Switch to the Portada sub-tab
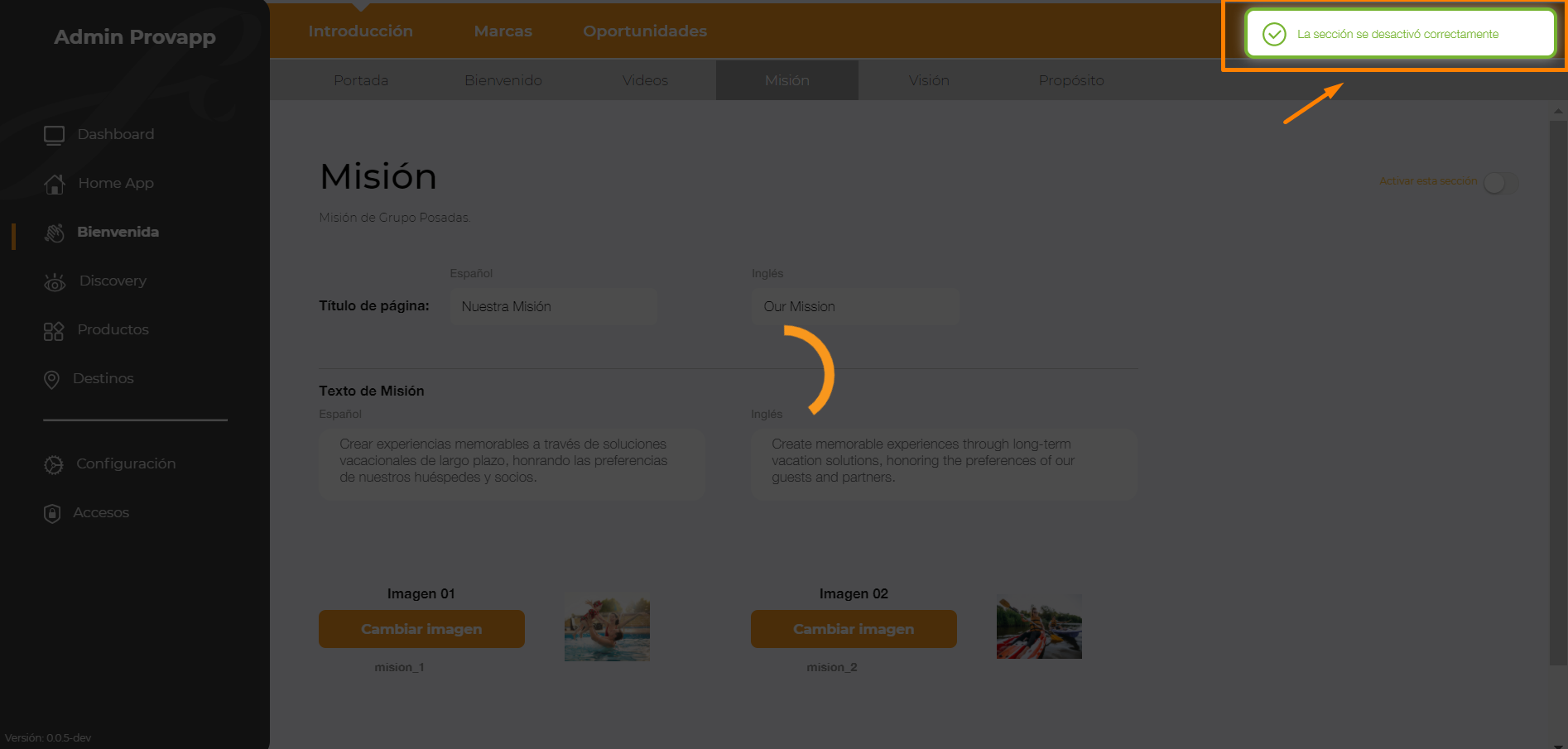Screen dimensions: 1568x749 (x=361, y=80)
